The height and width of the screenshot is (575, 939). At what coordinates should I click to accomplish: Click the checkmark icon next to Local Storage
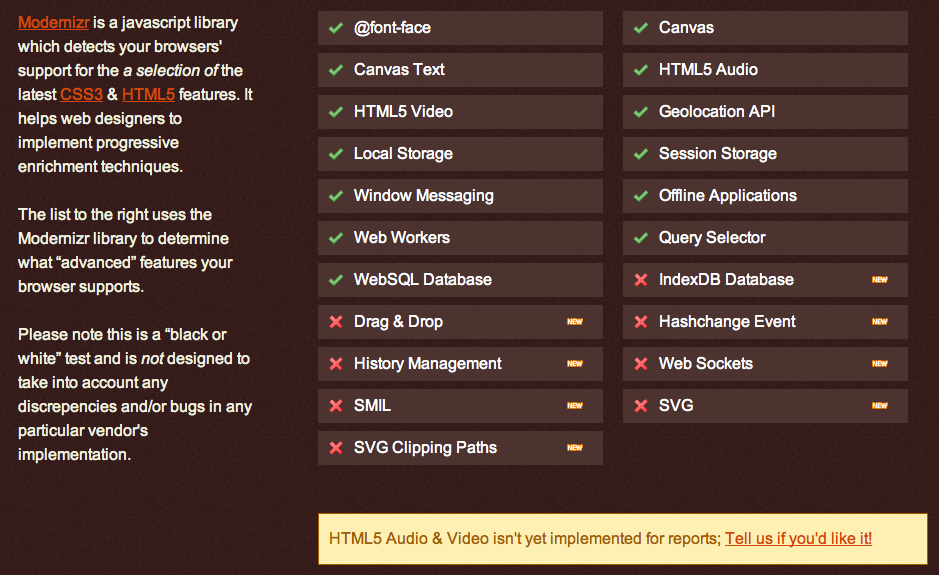click(336, 154)
